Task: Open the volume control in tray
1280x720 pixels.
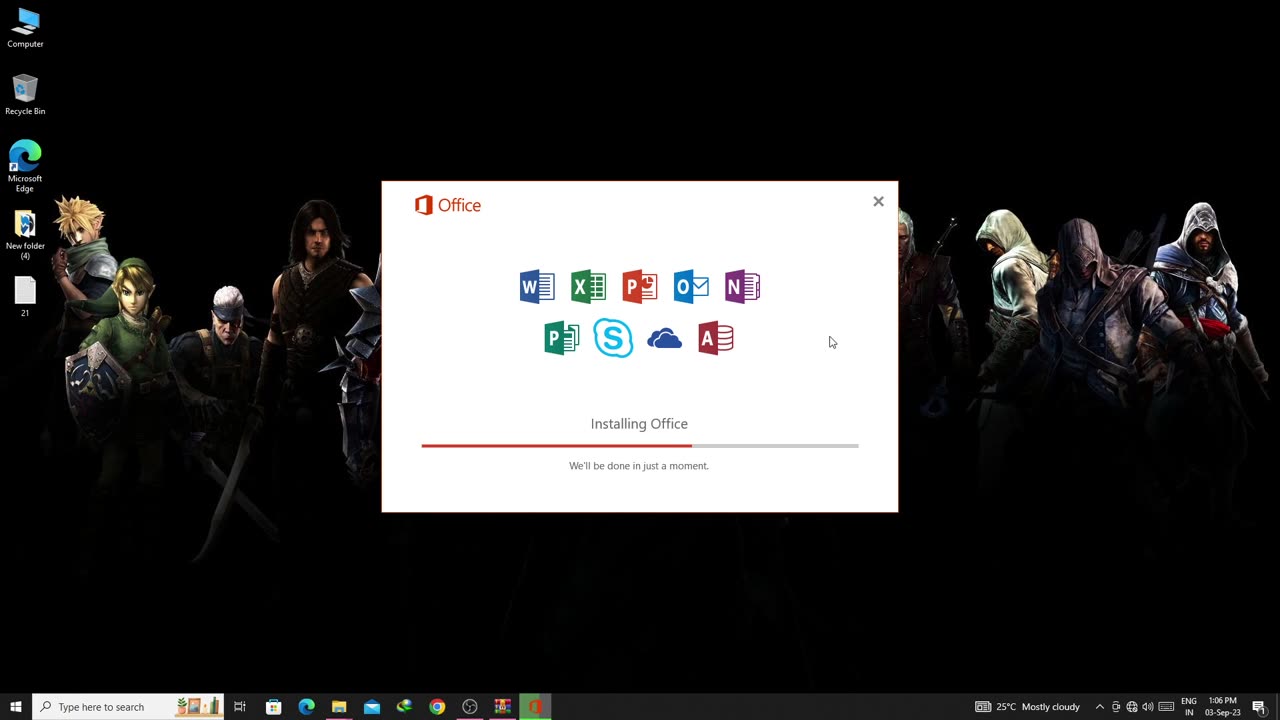Action: (x=1148, y=707)
